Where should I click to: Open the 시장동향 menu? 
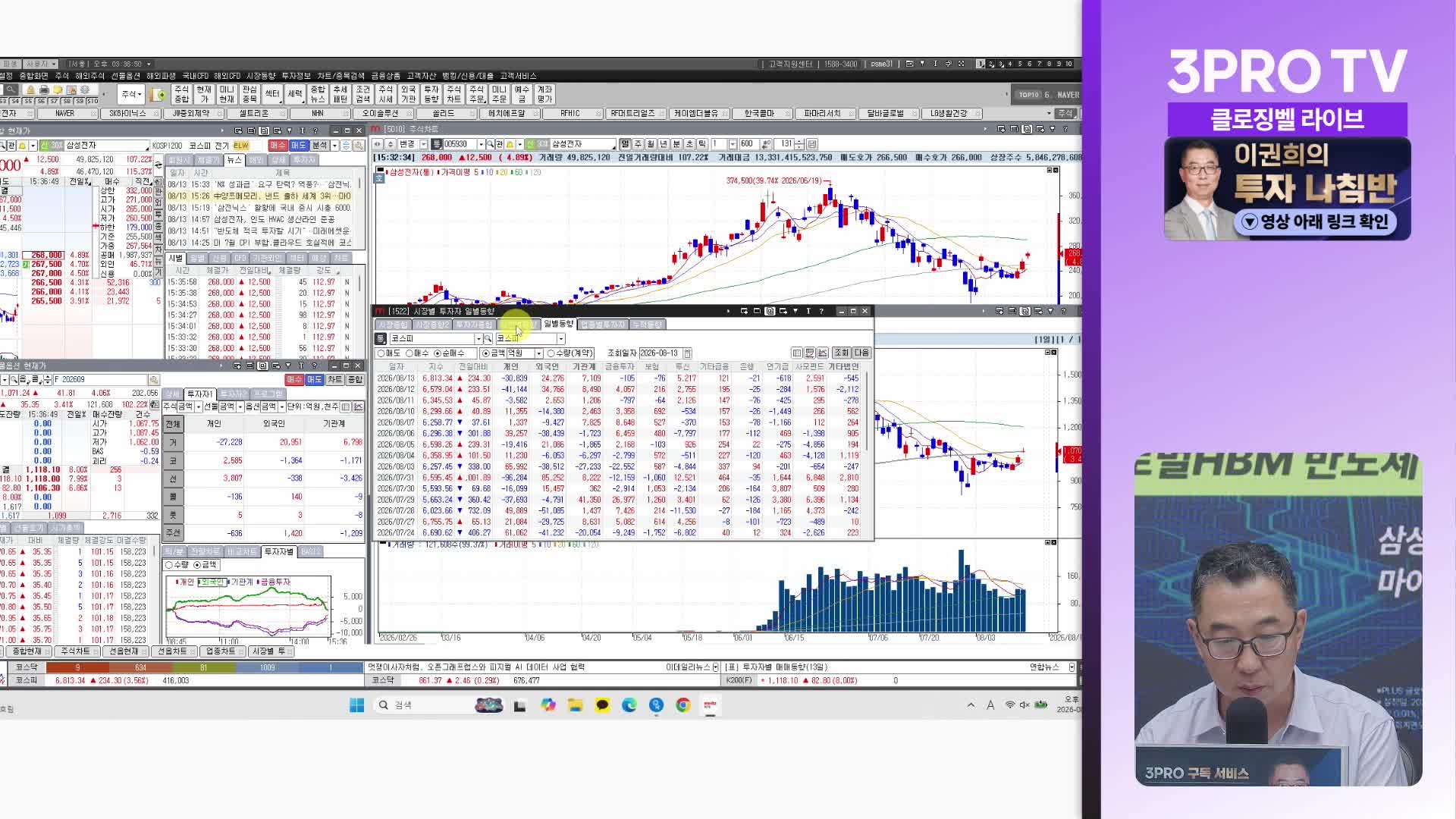261,76
